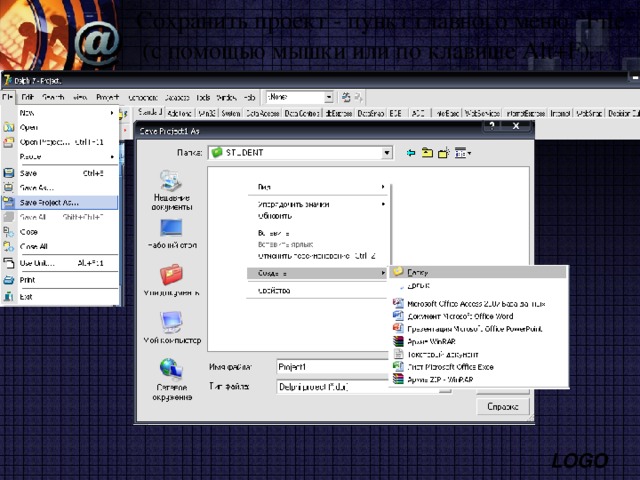The height and width of the screenshot is (480, 640).
Task: Select My Computer in the places bar
Action: click(171, 323)
